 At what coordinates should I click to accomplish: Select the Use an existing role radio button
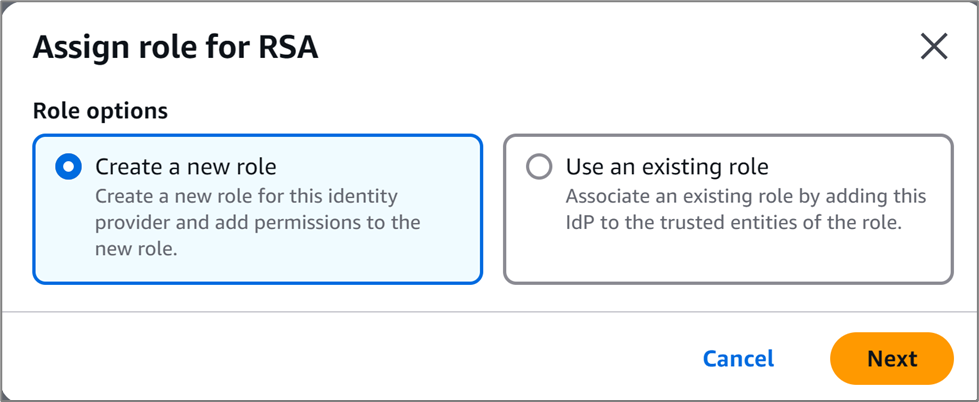(539, 167)
